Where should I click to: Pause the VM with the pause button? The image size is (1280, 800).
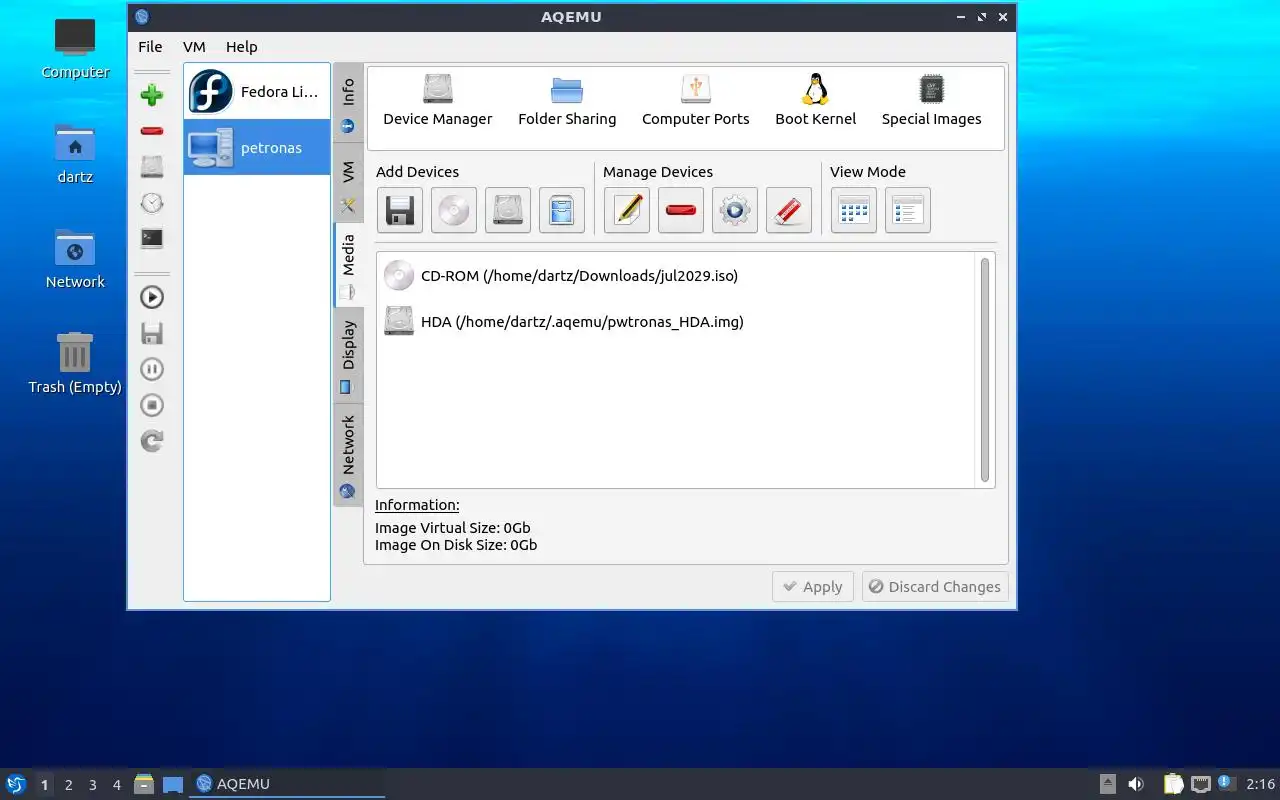click(x=152, y=369)
